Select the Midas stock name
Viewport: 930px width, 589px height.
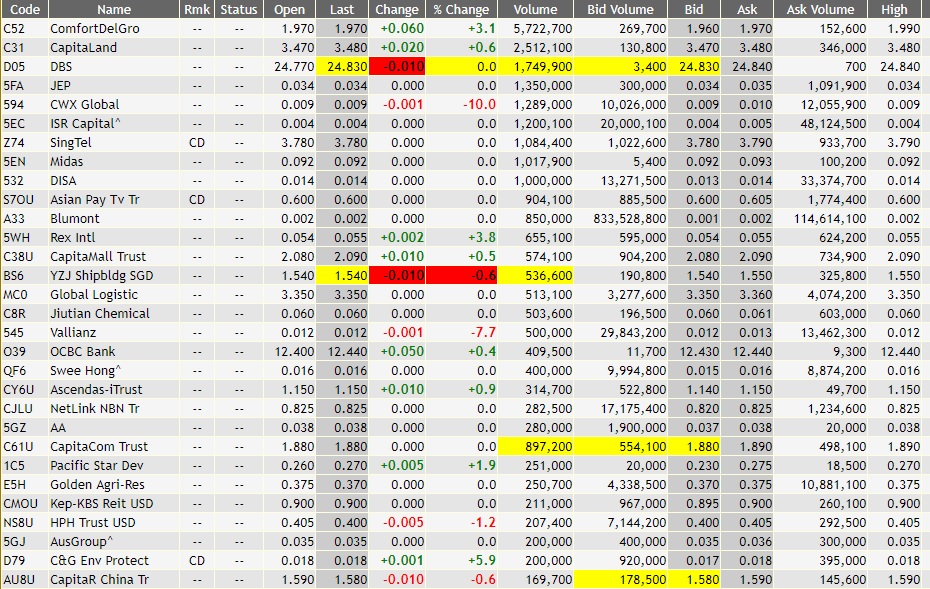[x=66, y=161]
